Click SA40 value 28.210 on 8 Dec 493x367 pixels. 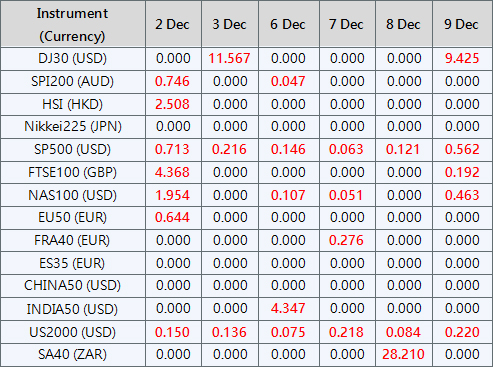point(403,354)
